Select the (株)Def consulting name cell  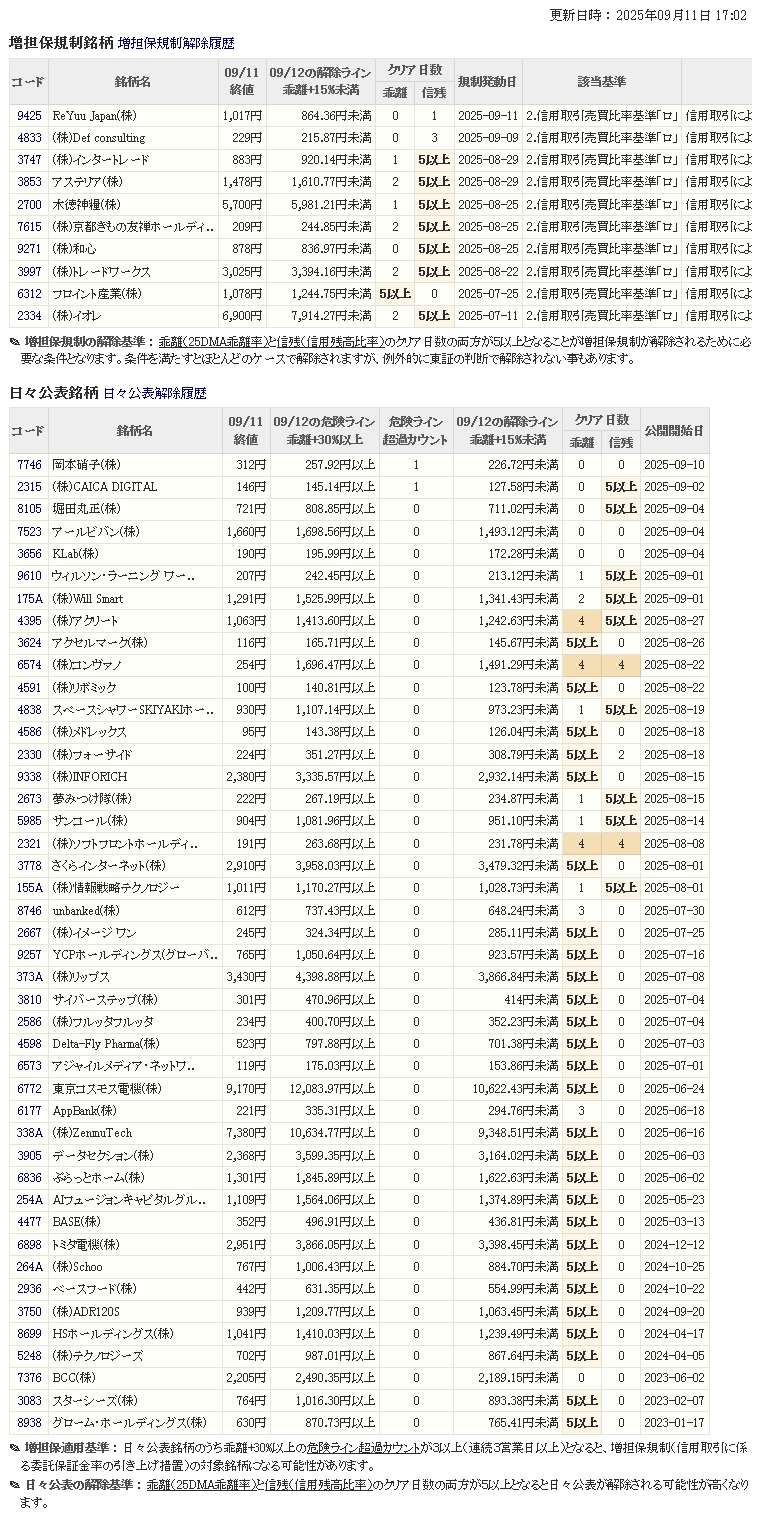click(x=133, y=138)
